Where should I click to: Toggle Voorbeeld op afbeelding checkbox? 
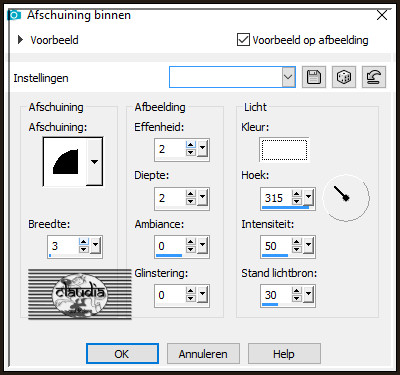pos(243,40)
